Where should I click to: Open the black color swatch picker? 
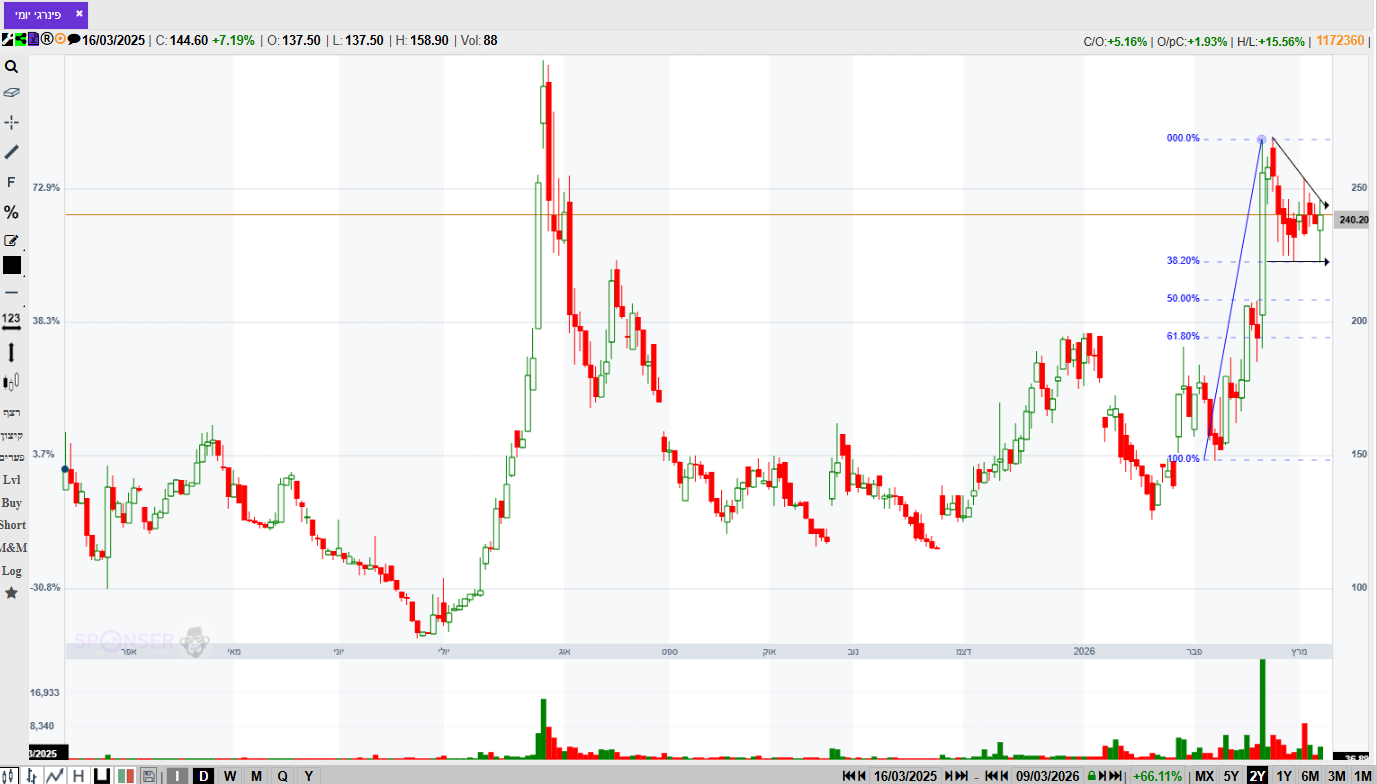(x=11, y=265)
